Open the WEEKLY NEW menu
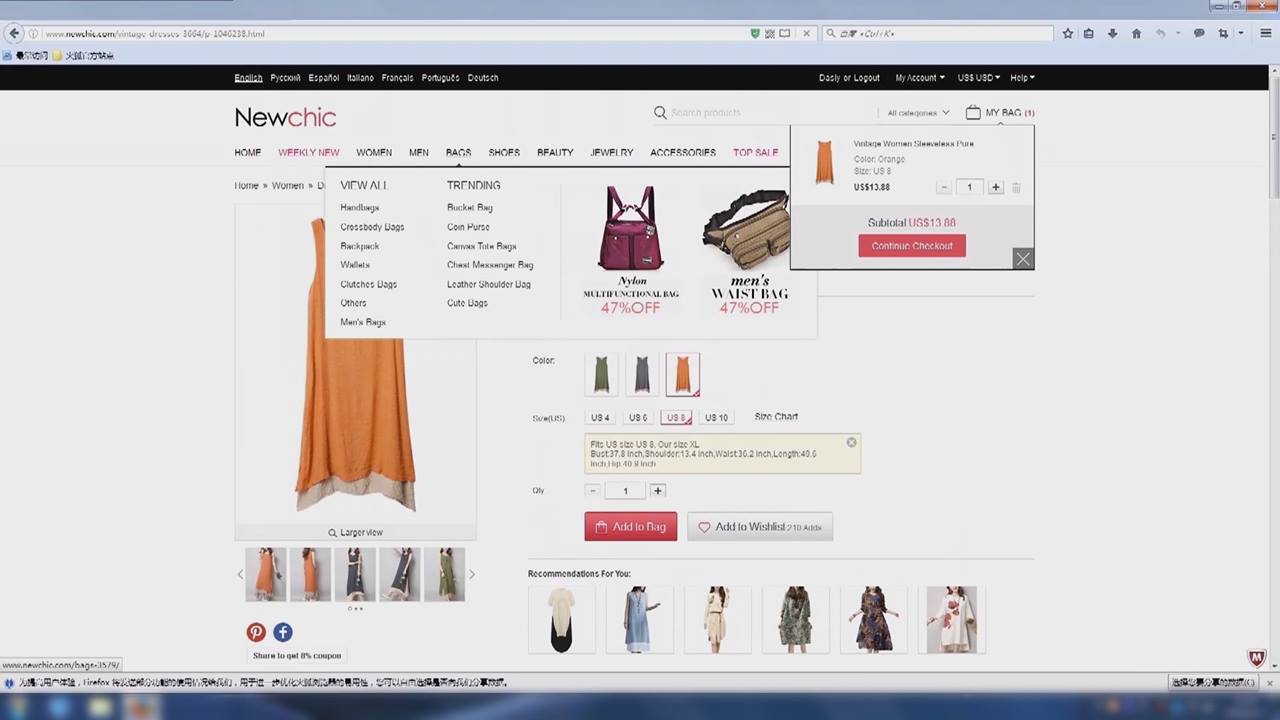 coord(309,153)
